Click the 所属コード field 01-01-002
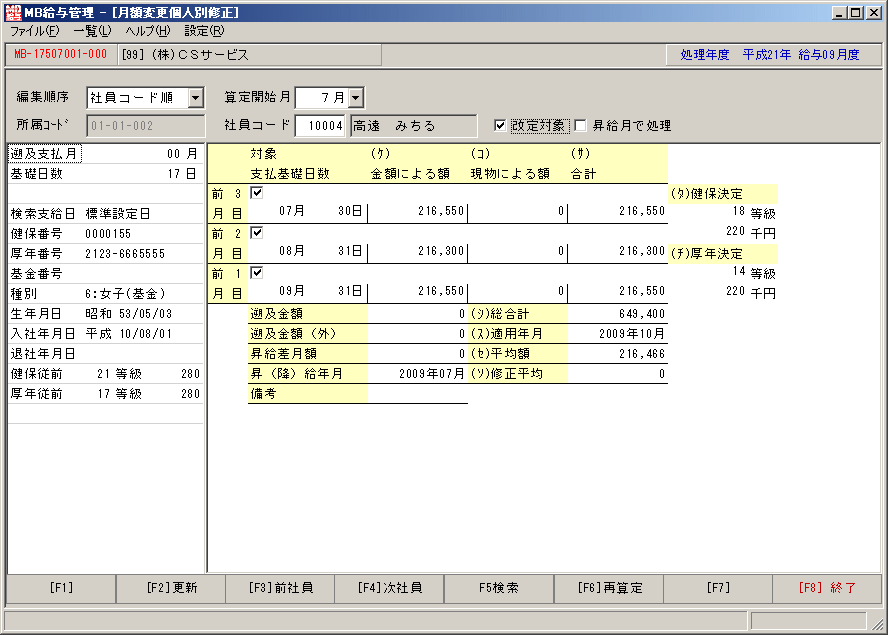 [145, 126]
